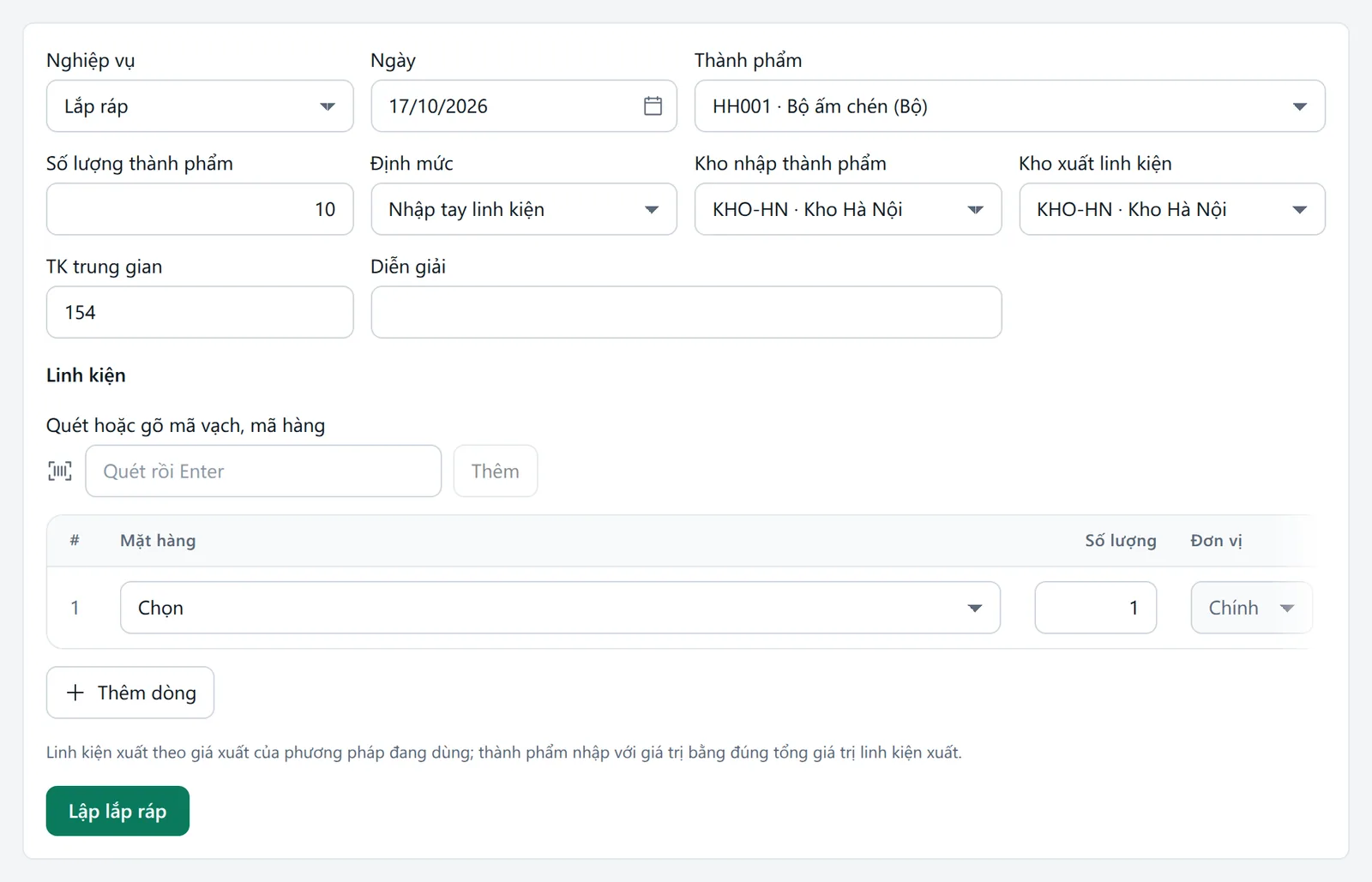1372x882 pixels.
Task: Open the Mặt hàng Chọn dropdown in row 1
Action: coord(560,608)
